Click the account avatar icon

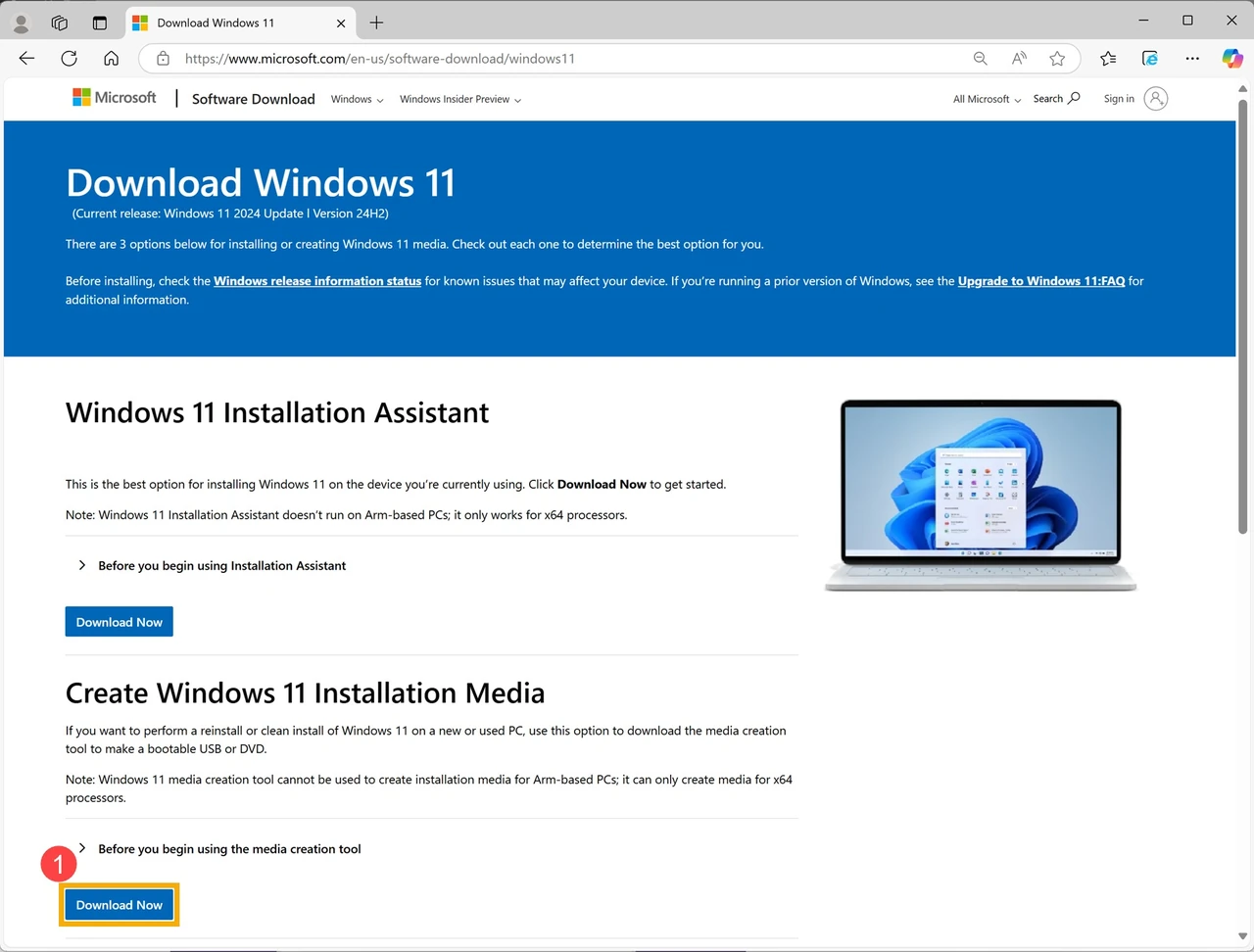(x=1156, y=99)
